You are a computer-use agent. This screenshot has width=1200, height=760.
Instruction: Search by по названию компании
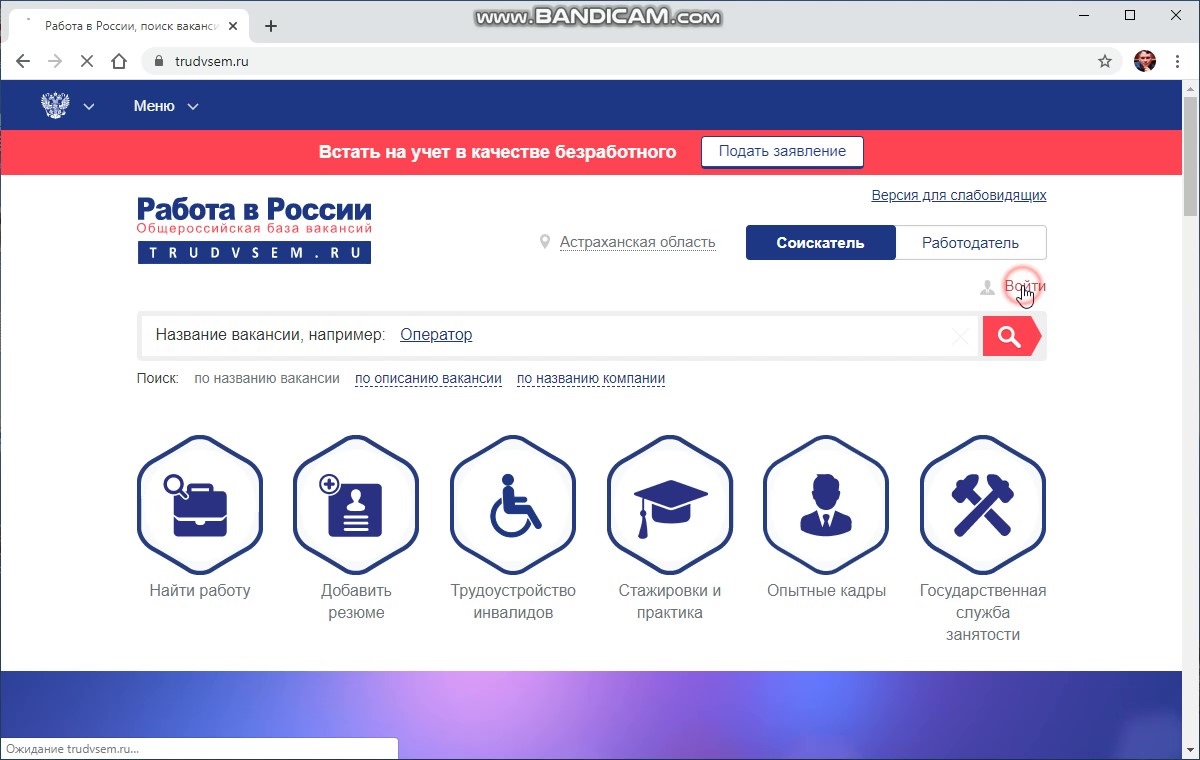[x=591, y=379]
